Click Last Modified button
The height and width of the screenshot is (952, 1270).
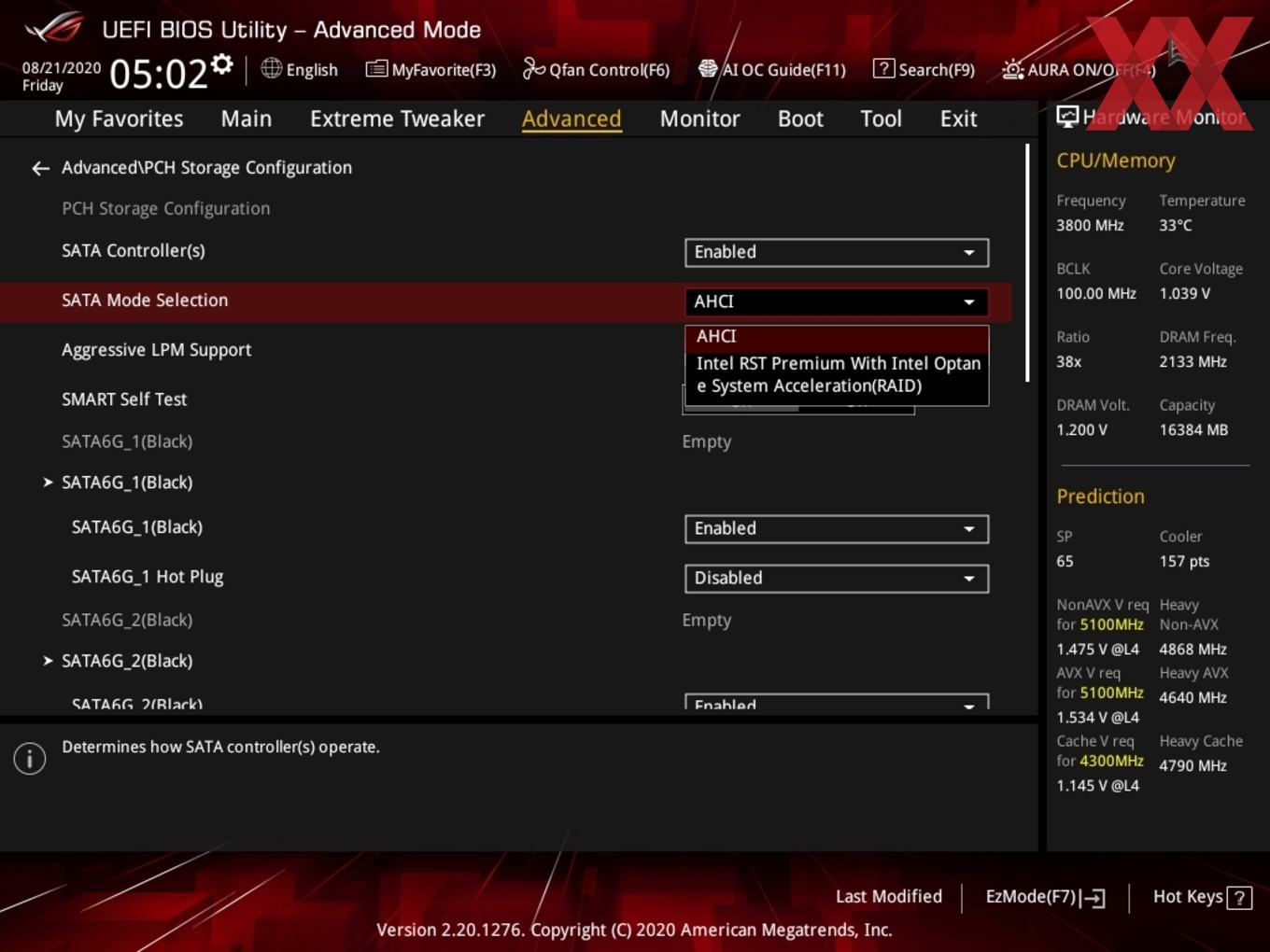pos(889,897)
